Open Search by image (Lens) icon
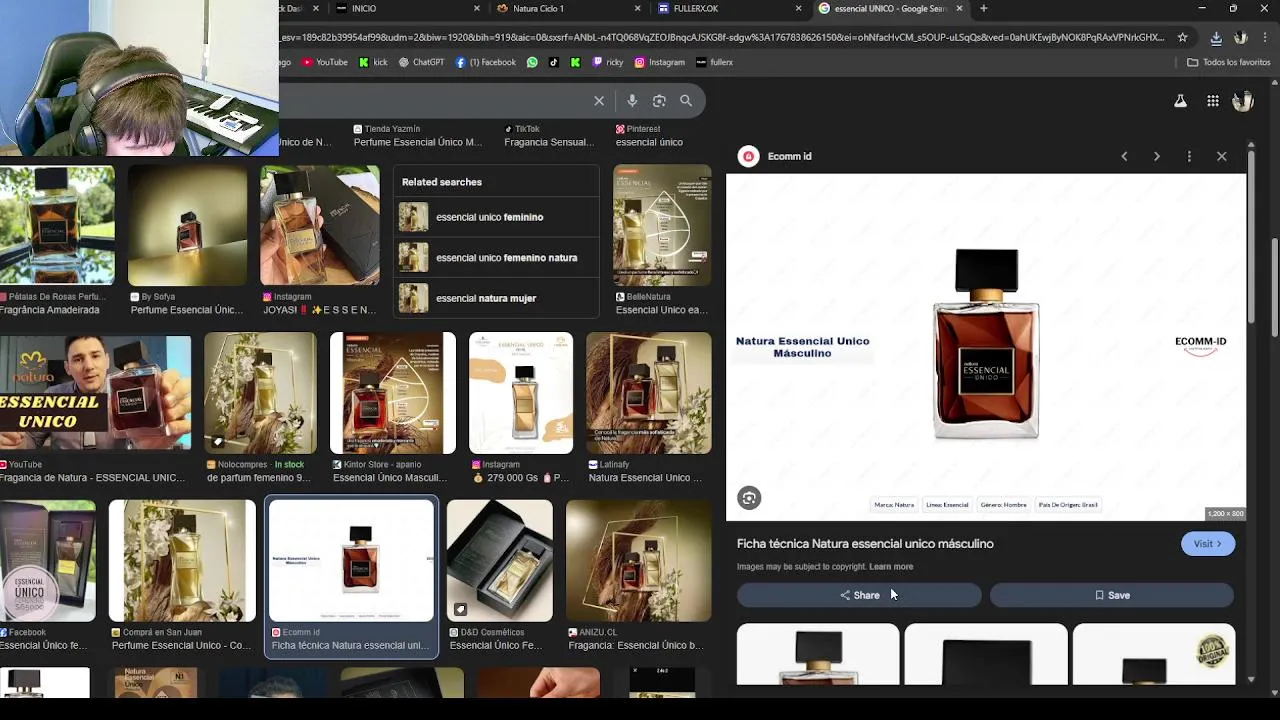 [659, 101]
